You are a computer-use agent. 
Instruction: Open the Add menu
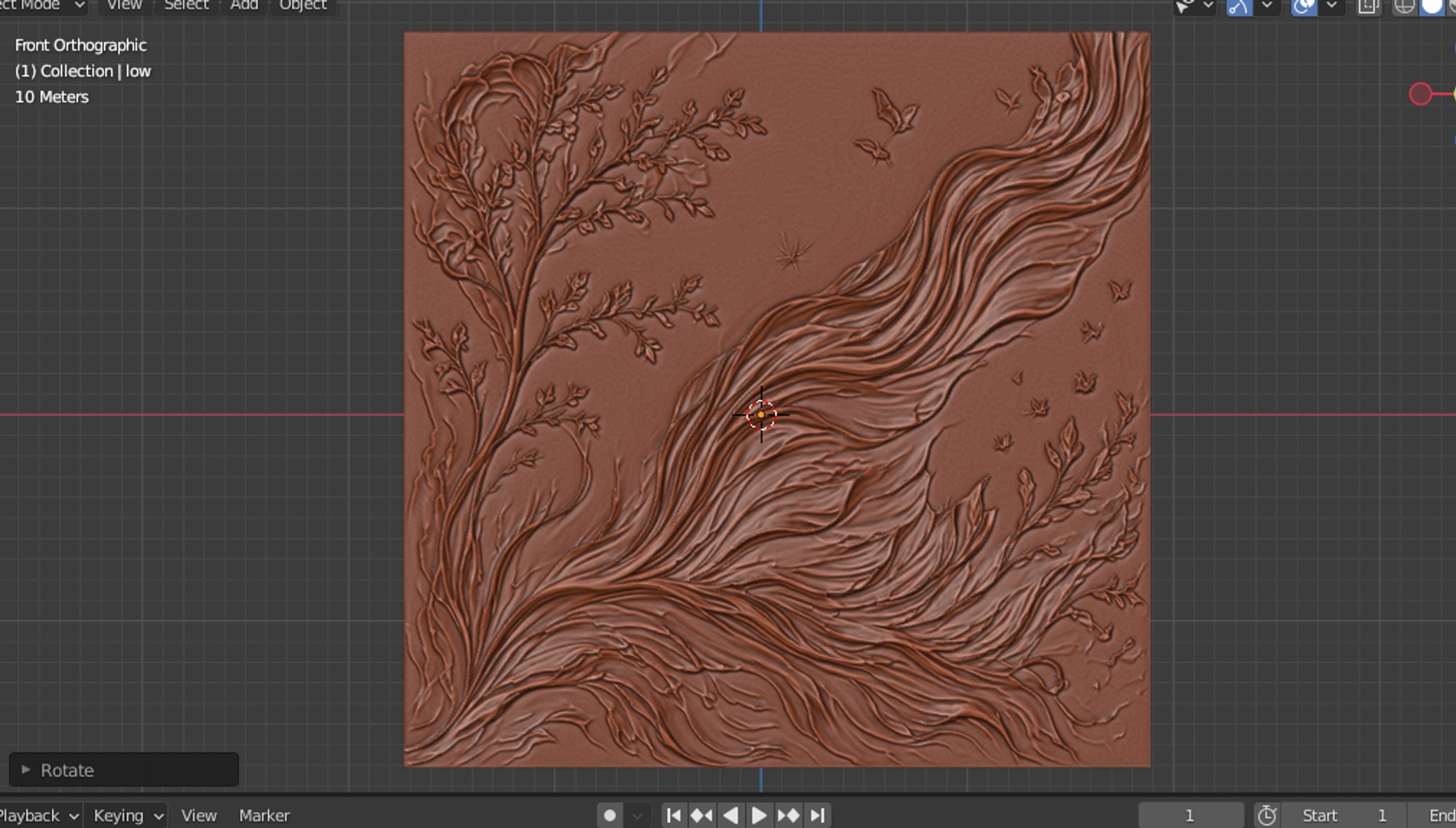click(x=244, y=5)
